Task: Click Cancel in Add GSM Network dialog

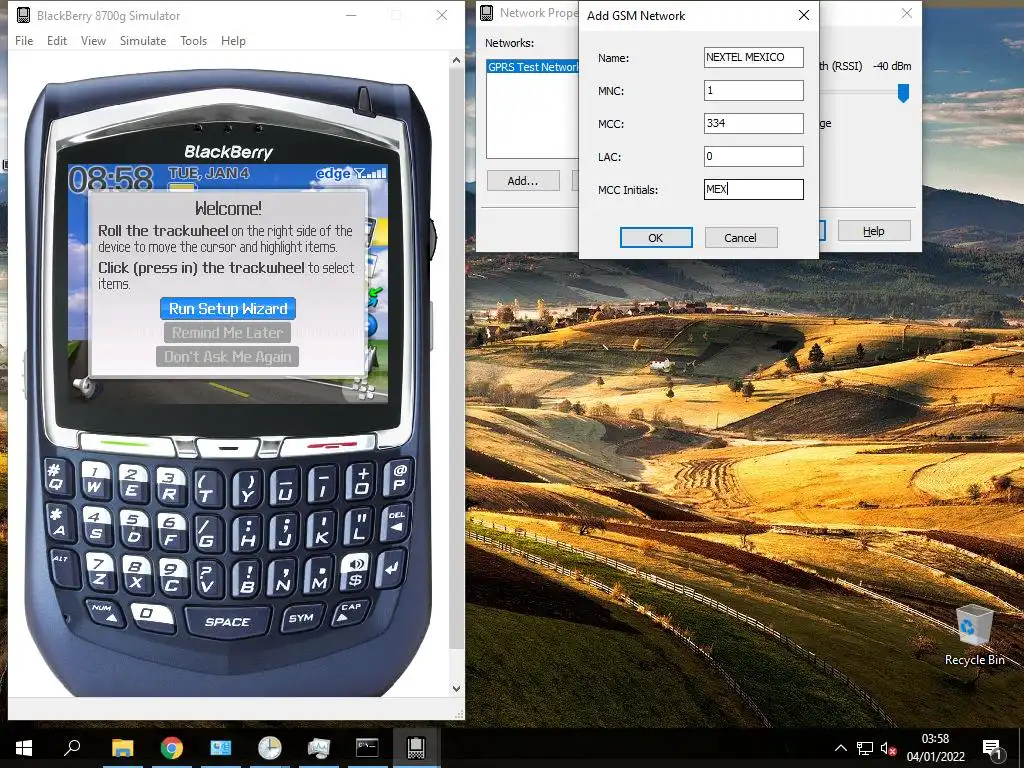Action: tap(741, 238)
